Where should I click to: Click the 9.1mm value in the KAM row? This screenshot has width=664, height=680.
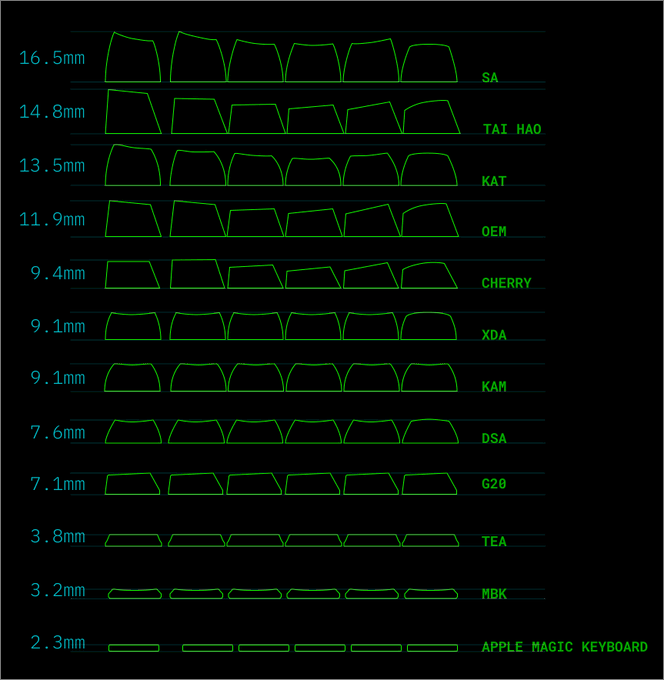coord(58,378)
